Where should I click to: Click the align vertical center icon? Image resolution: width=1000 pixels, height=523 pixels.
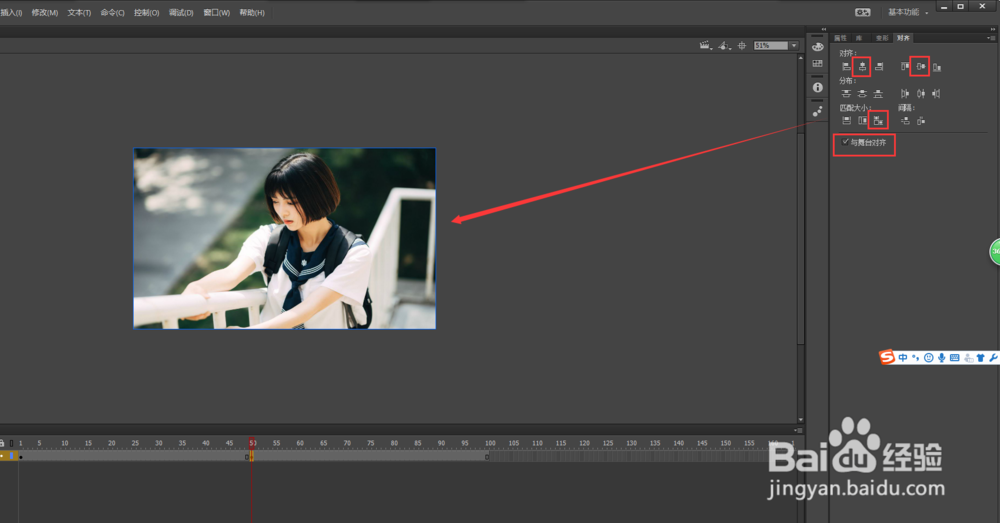click(x=921, y=66)
